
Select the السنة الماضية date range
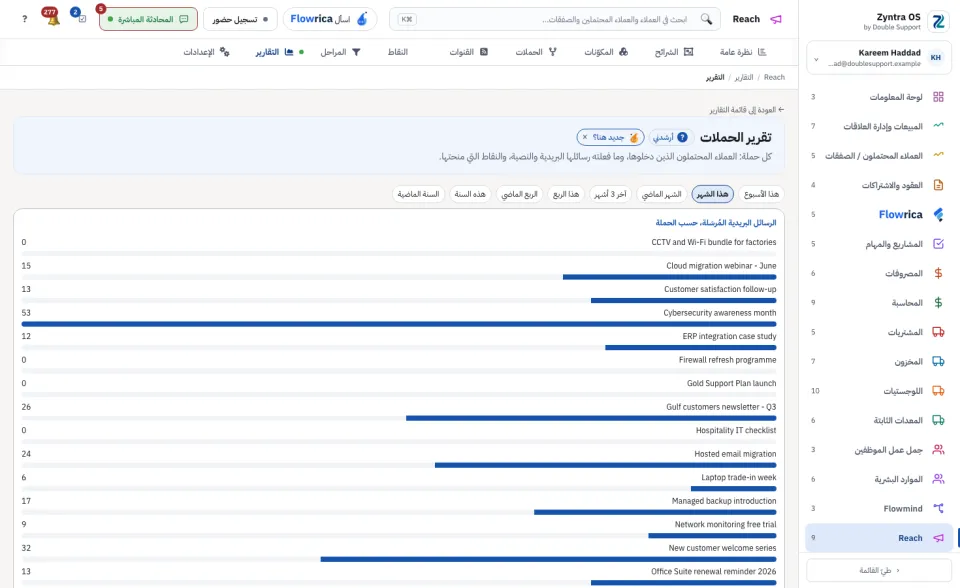(418, 194)
